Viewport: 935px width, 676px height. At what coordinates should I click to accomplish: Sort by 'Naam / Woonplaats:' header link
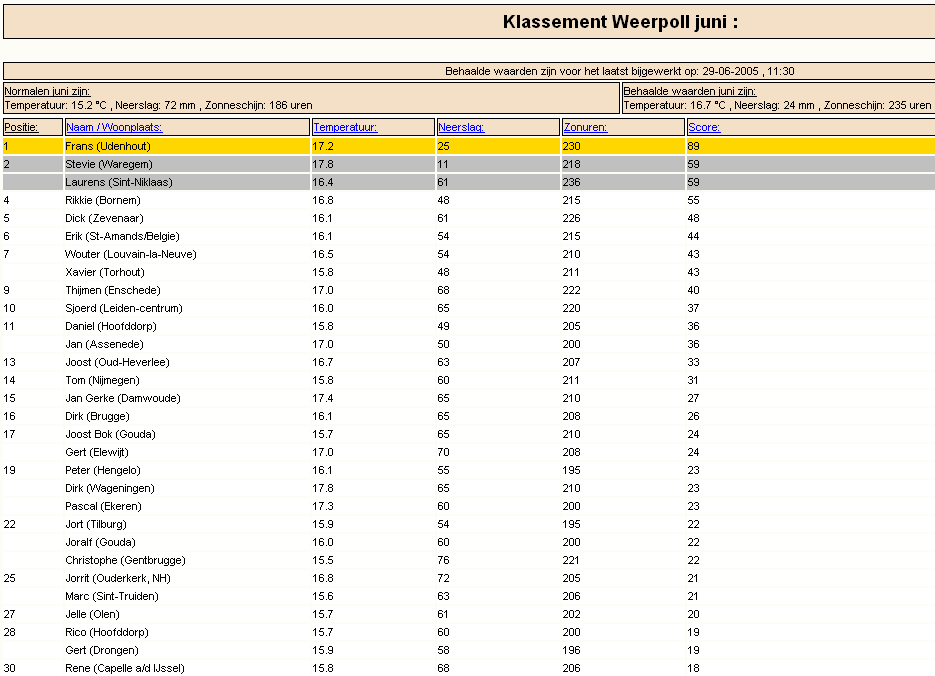tap(113, 127)
